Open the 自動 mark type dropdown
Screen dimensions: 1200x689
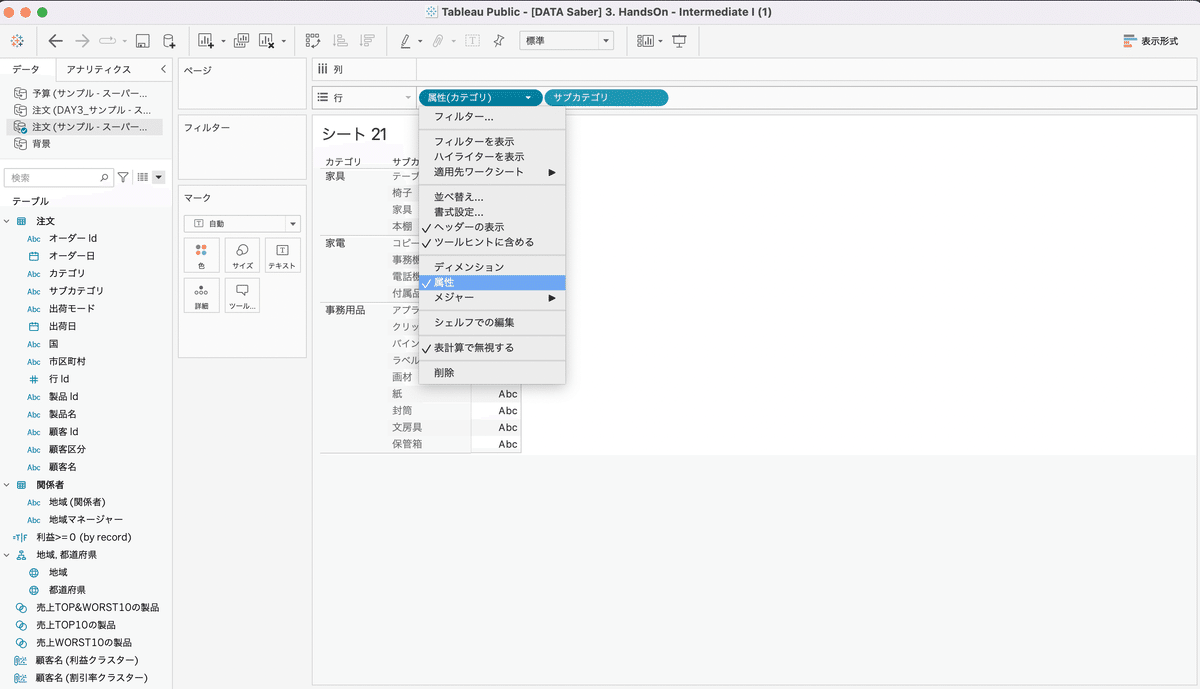[242, 224]
